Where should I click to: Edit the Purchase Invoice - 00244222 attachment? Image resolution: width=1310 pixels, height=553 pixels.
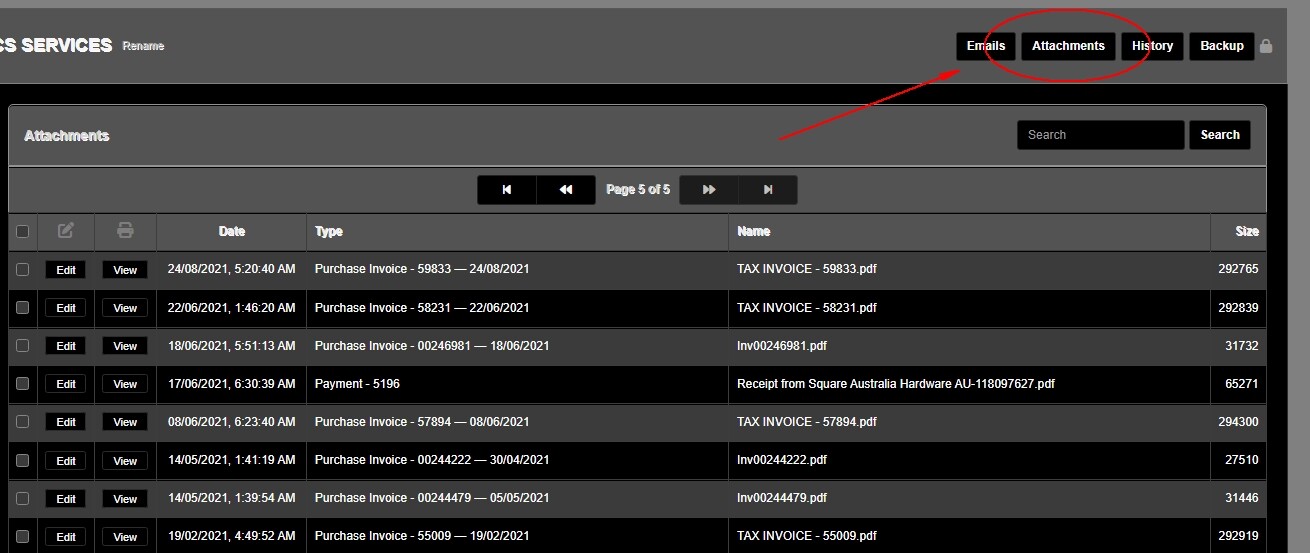tap(66, 461)
